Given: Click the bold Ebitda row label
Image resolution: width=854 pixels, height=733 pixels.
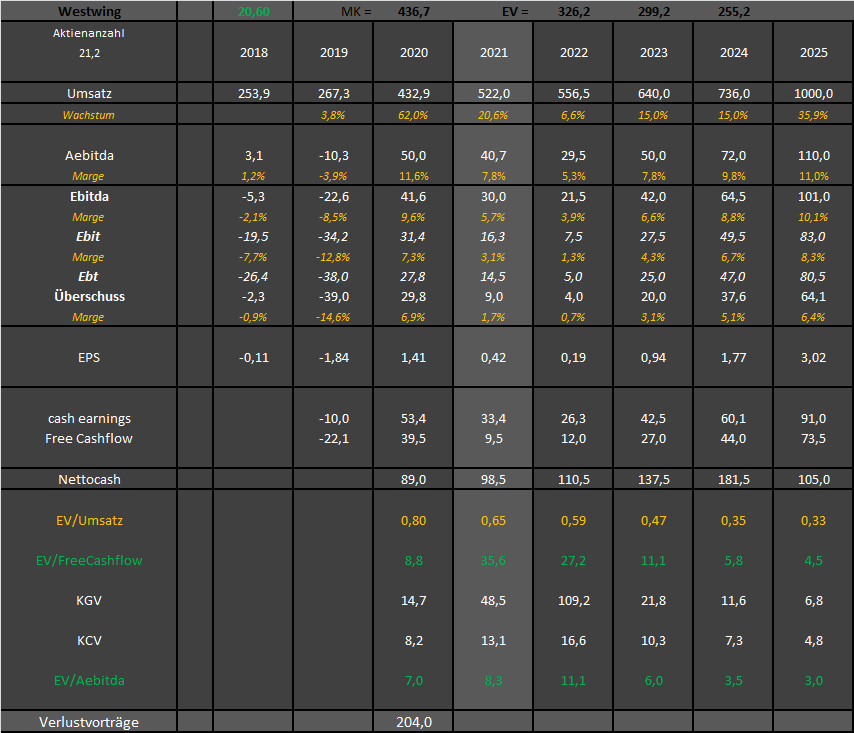Looking at the screenshot, I should pyautogui.click(x=89, y=196).
